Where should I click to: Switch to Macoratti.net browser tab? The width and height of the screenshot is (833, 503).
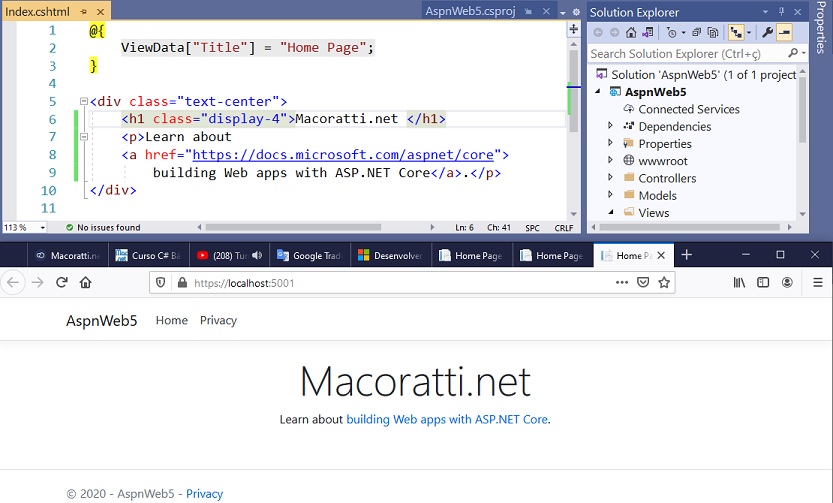[x=68, y=255]
